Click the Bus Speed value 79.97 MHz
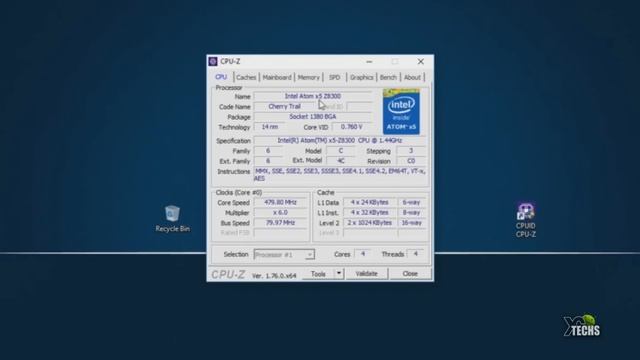640x360 pixels. point(280,223)
